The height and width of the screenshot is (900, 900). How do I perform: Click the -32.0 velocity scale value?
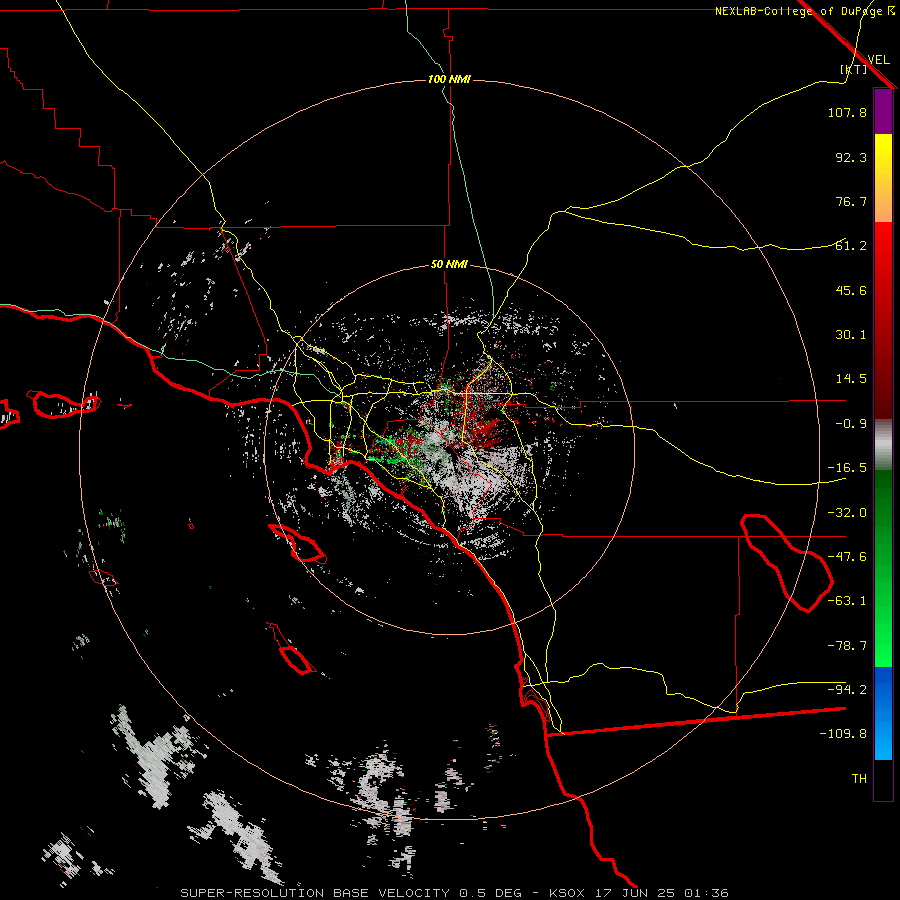847,513
